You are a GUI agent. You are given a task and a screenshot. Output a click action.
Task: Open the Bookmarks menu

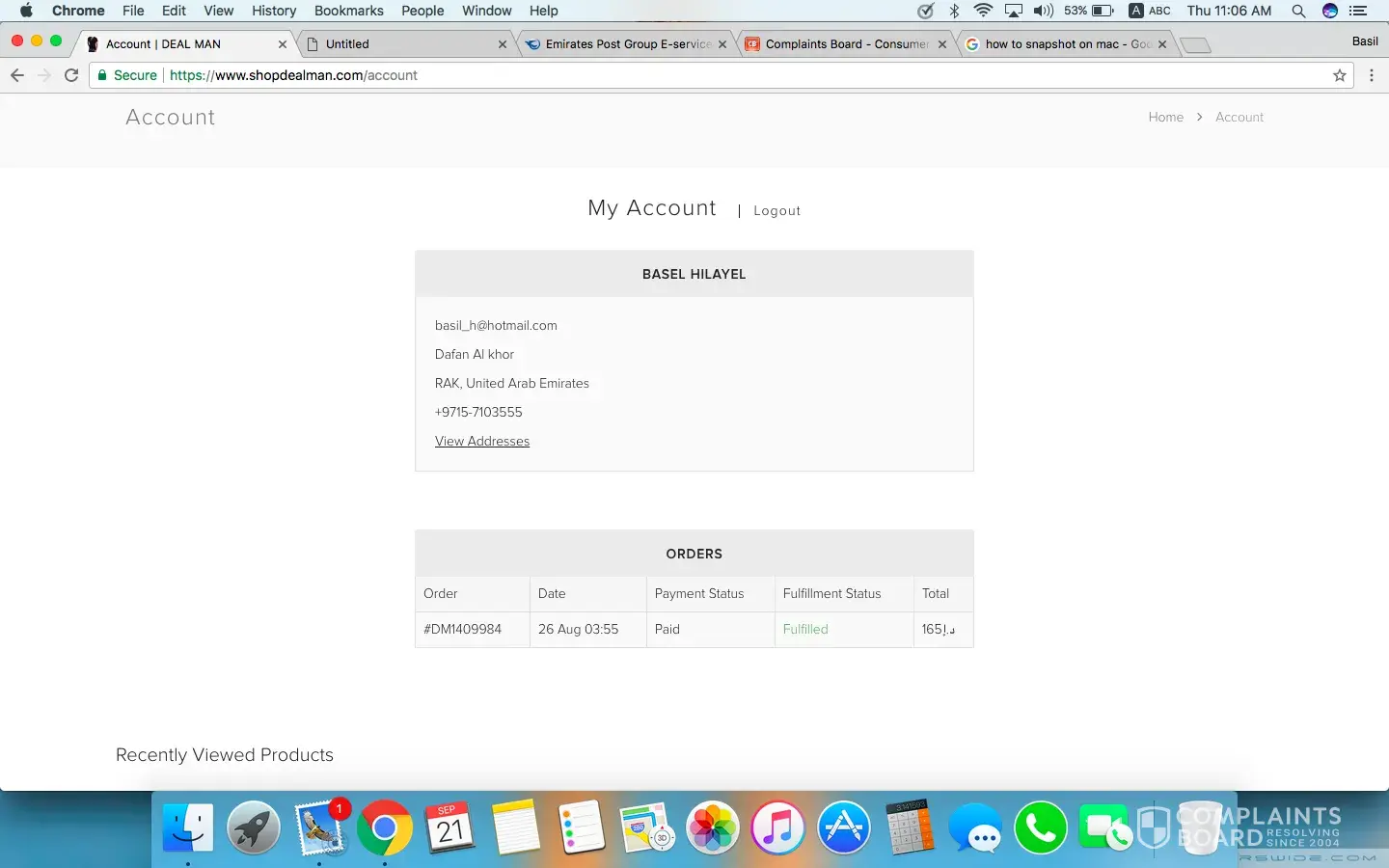click(x=348, y=11)
